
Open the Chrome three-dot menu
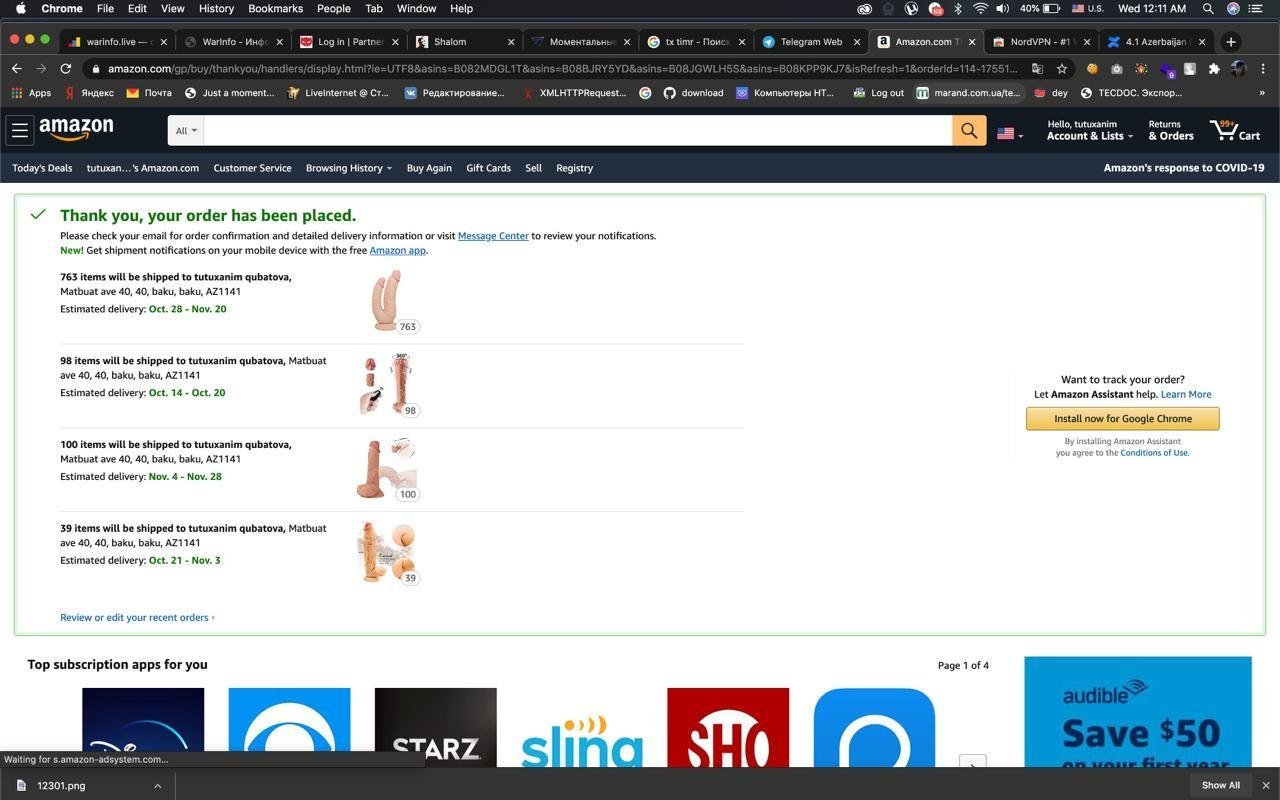point(1263,68)
